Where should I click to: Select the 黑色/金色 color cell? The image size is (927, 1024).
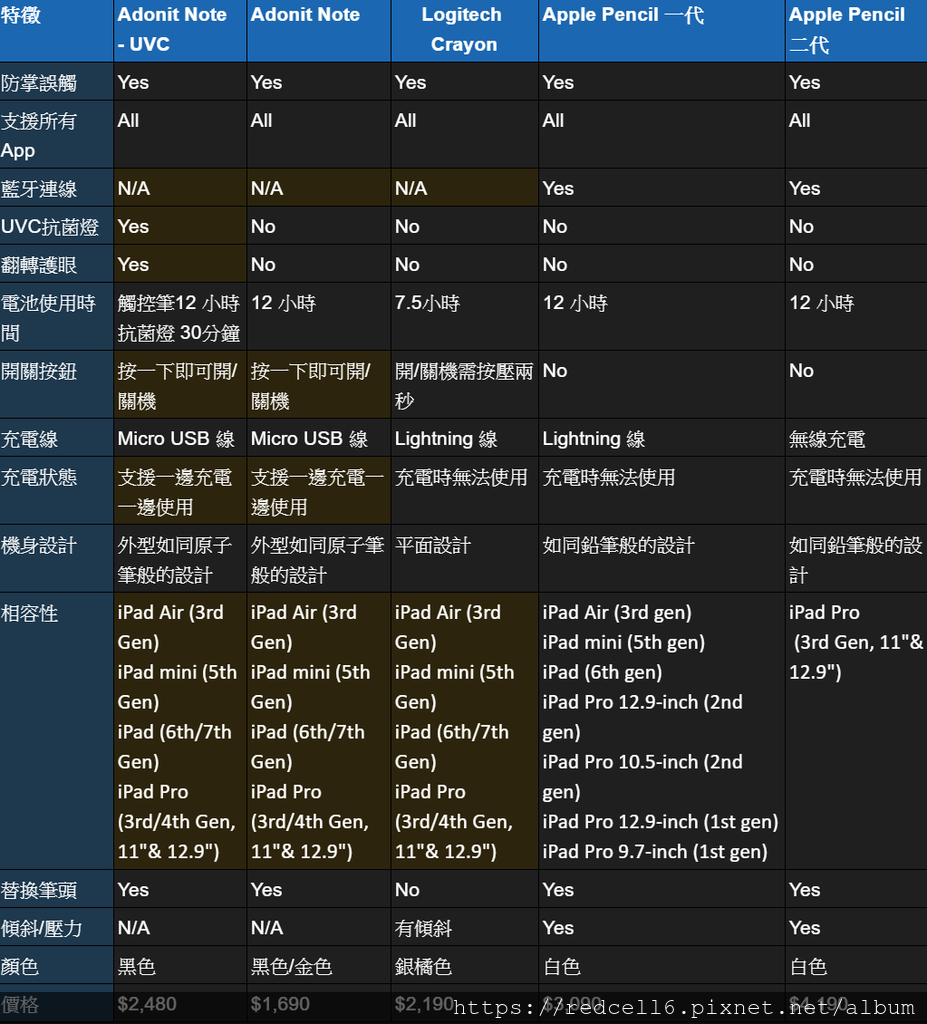pos(319,965)
